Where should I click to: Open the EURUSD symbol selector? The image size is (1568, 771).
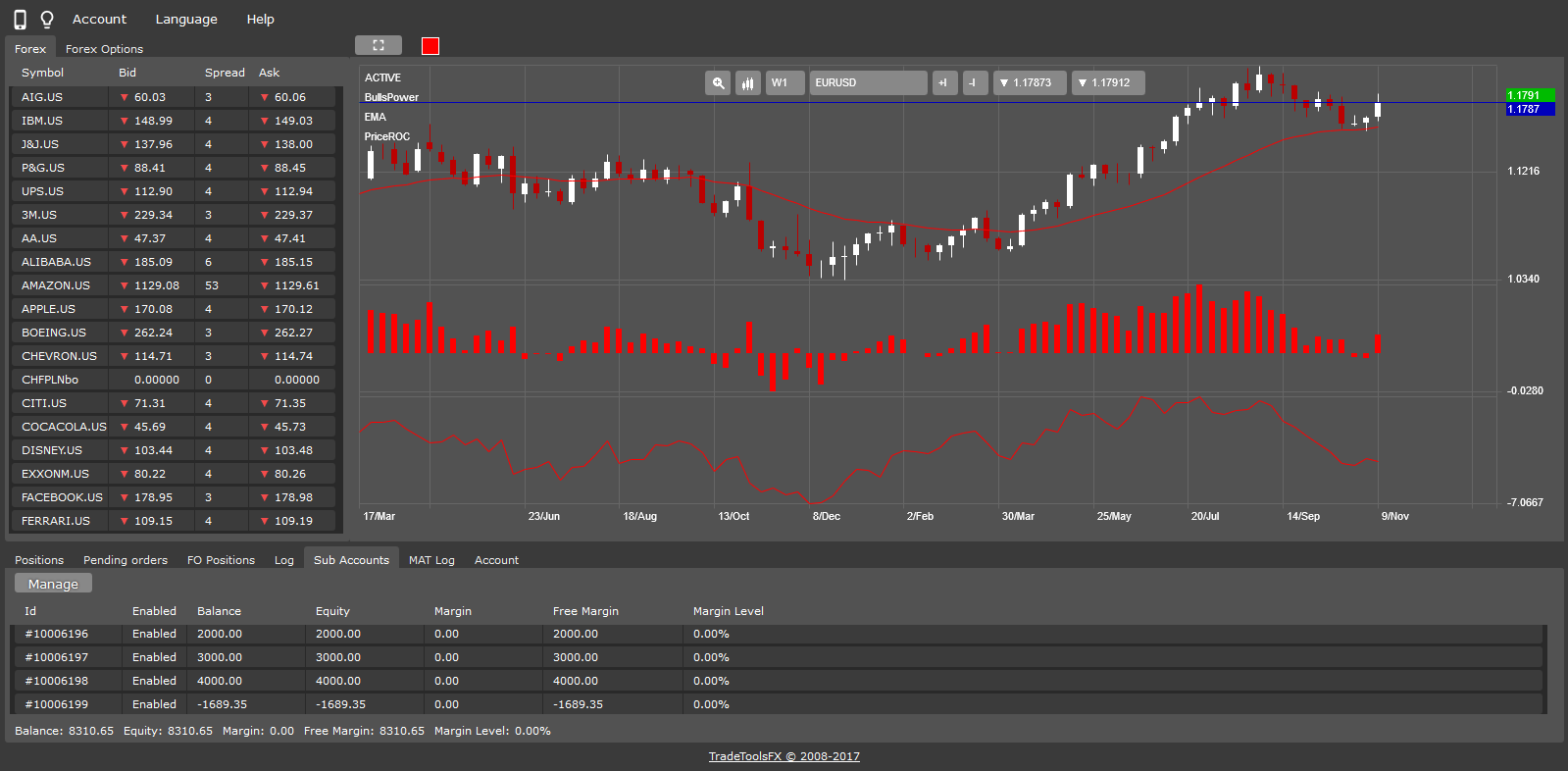click(868, 83)
